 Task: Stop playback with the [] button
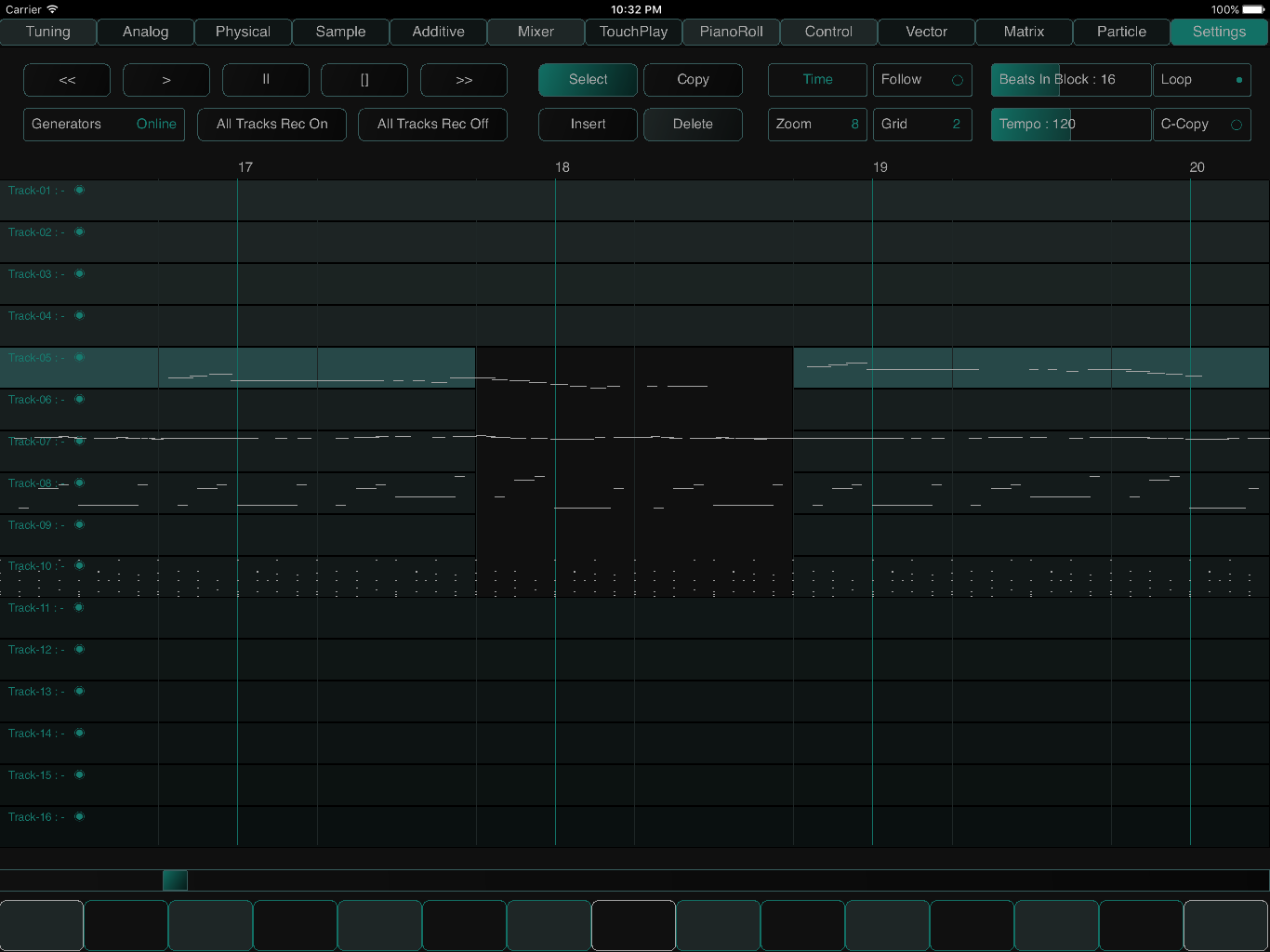point(364,80)
